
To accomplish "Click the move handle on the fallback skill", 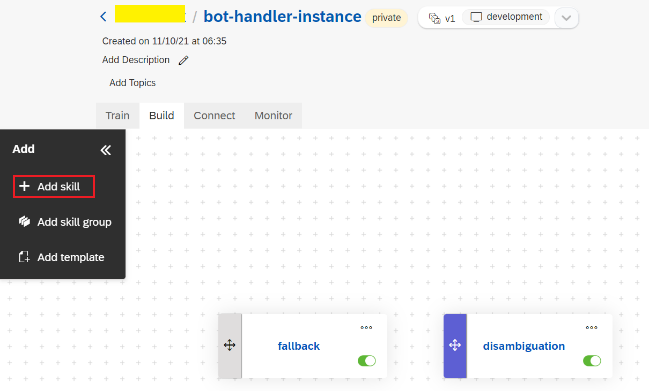I will (230, 345).
